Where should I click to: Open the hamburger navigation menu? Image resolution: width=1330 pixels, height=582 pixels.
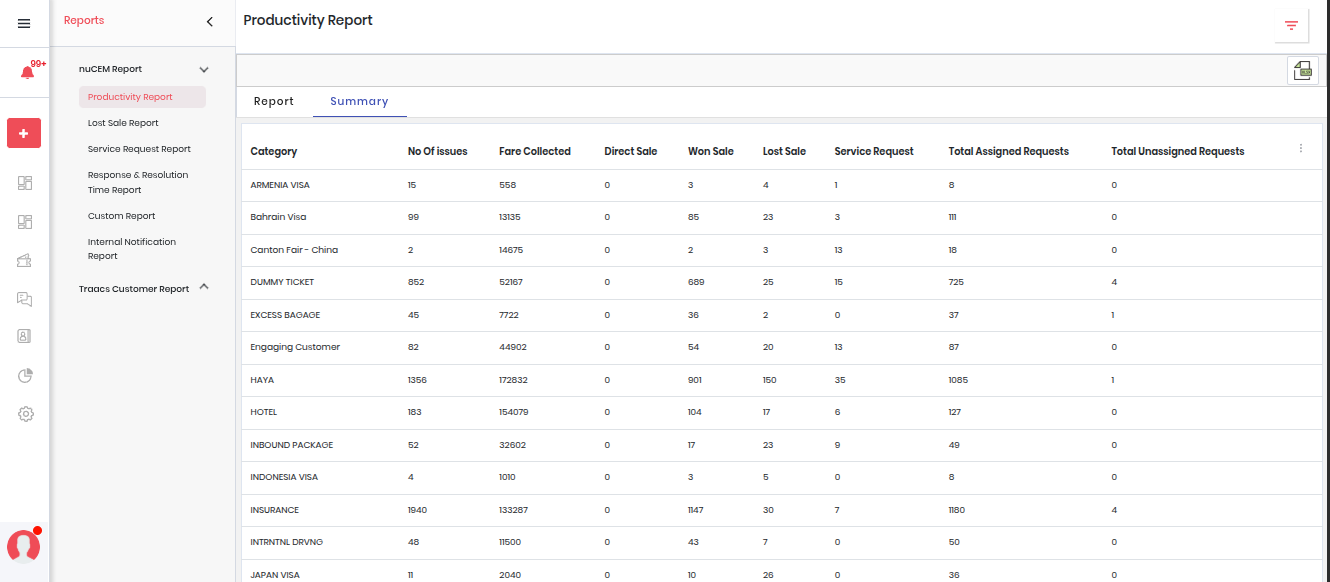[x=24, y=24]
